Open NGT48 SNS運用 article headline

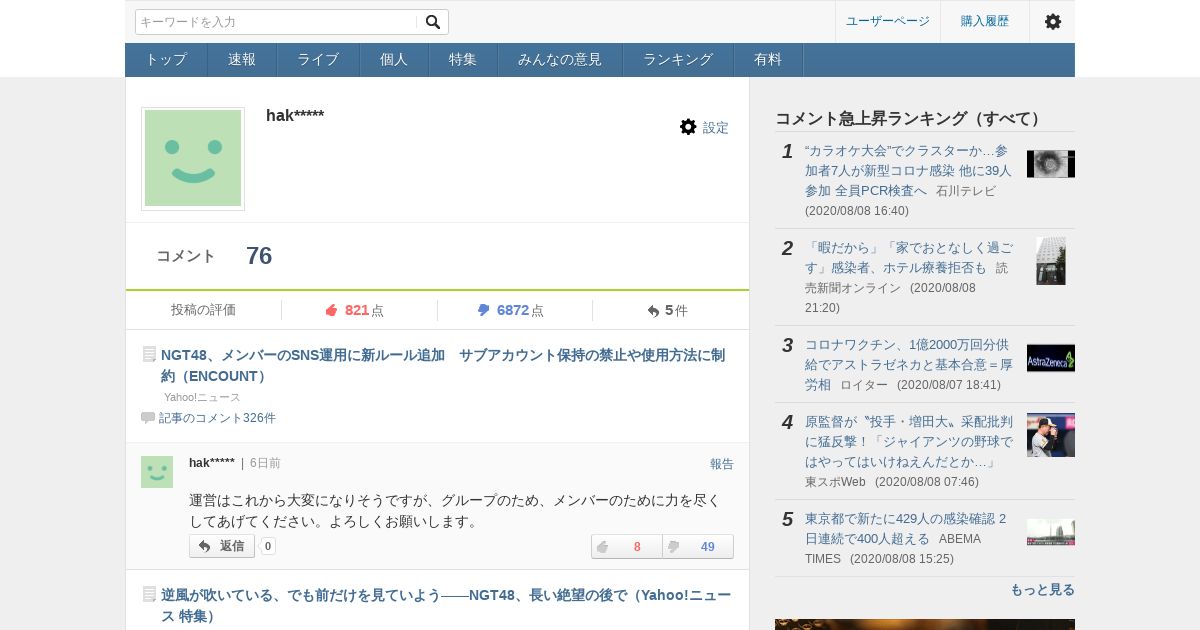443,365
